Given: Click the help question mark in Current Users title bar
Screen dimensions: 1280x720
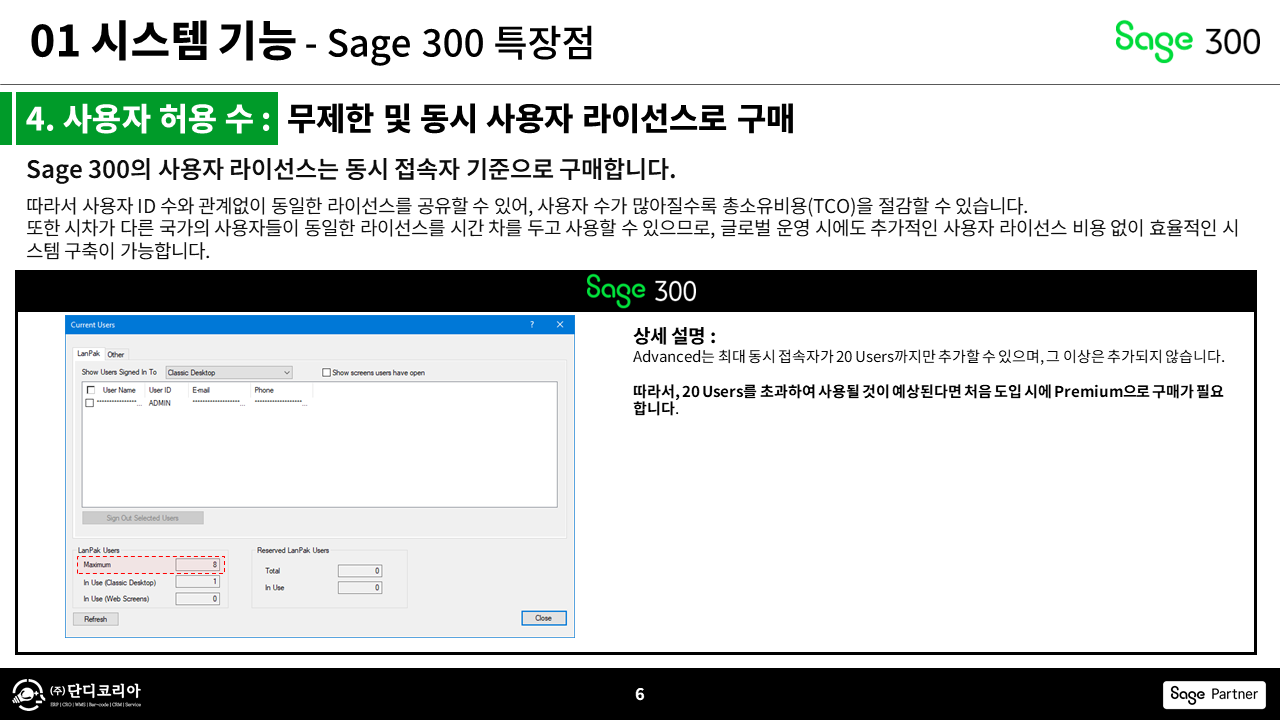Looking at the screenshot, I should [532, 325].
